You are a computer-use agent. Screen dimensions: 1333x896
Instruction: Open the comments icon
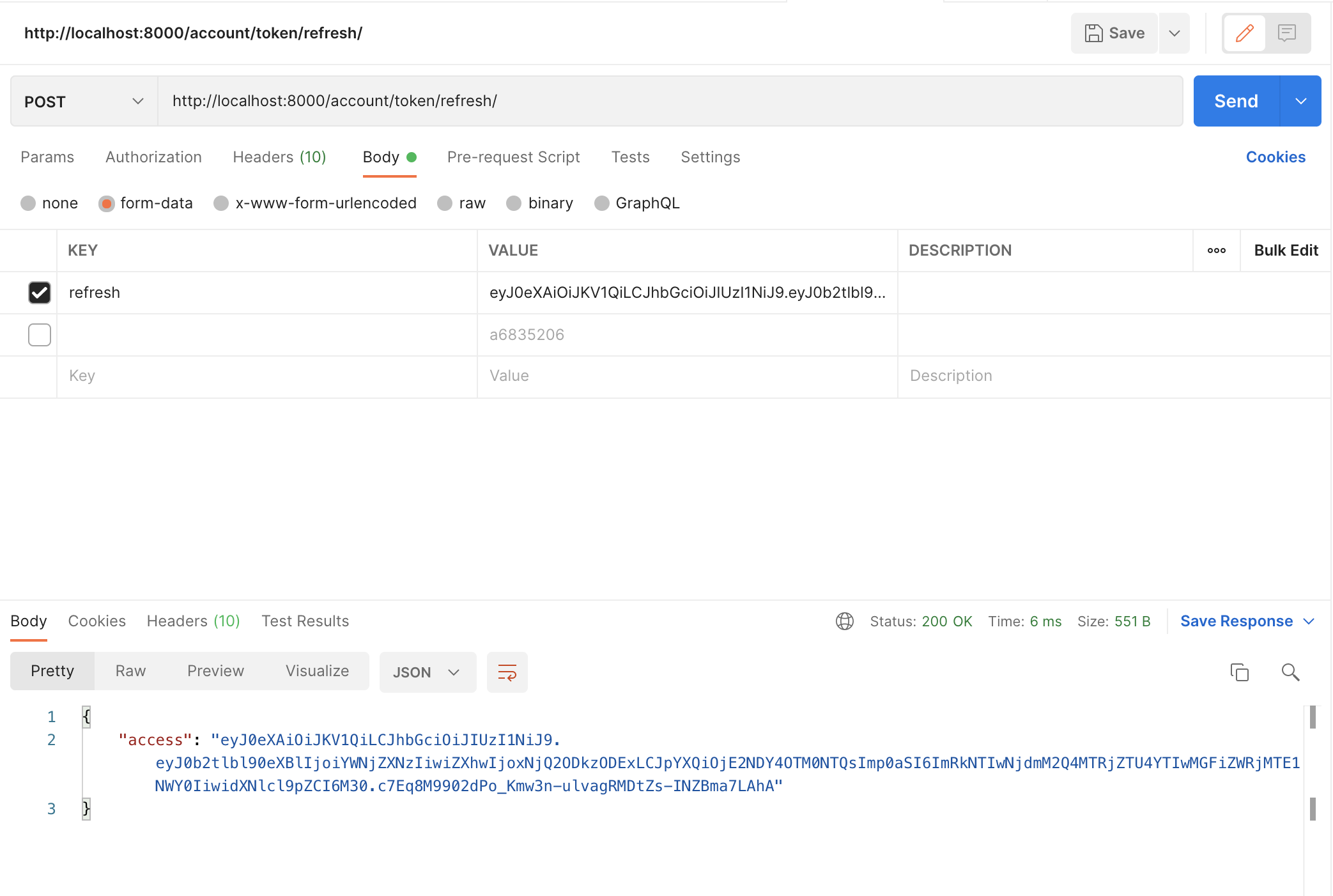tap(1286, 33)
